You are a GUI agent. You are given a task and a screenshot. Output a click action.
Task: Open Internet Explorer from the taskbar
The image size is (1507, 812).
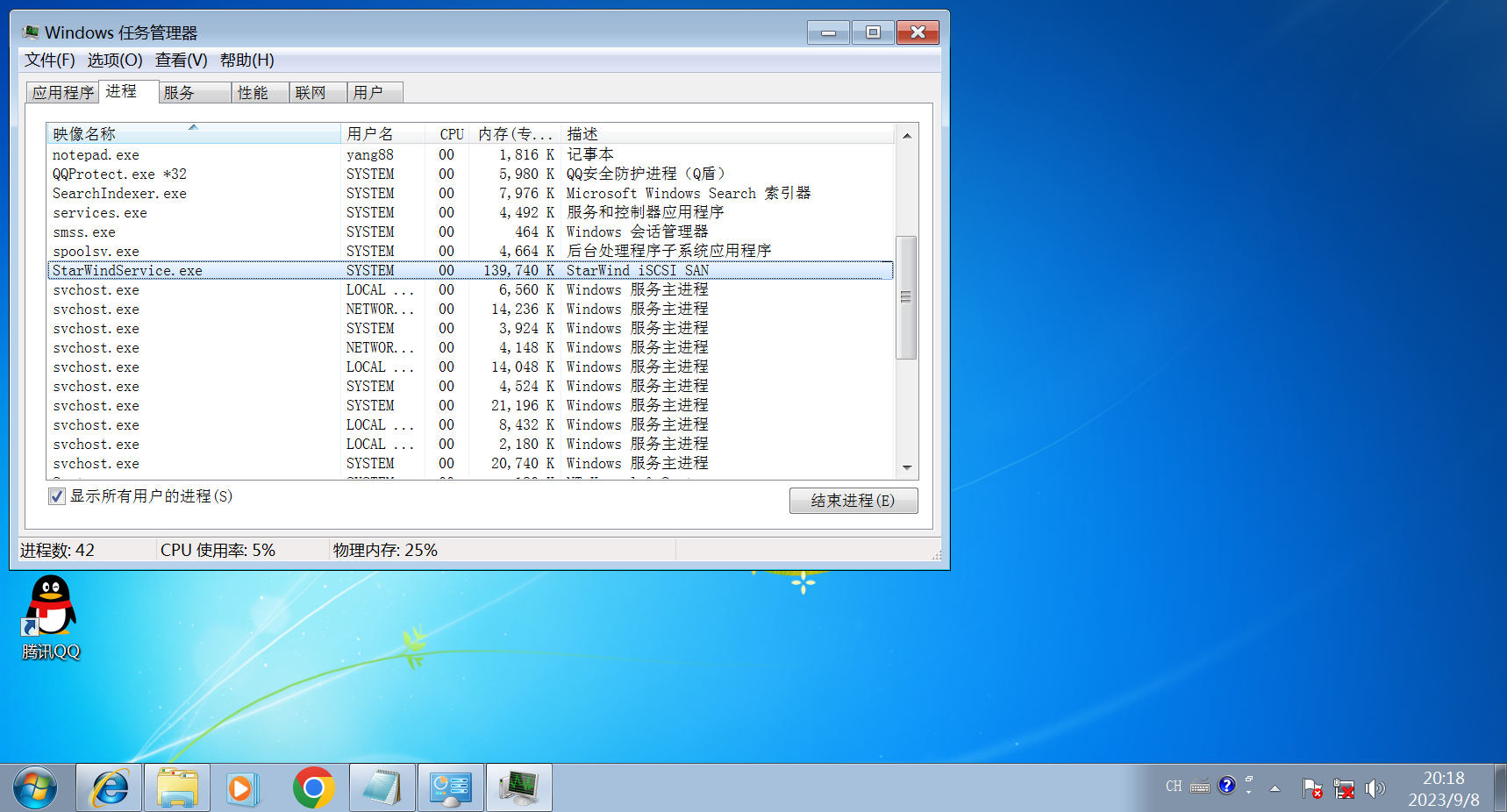111,787
